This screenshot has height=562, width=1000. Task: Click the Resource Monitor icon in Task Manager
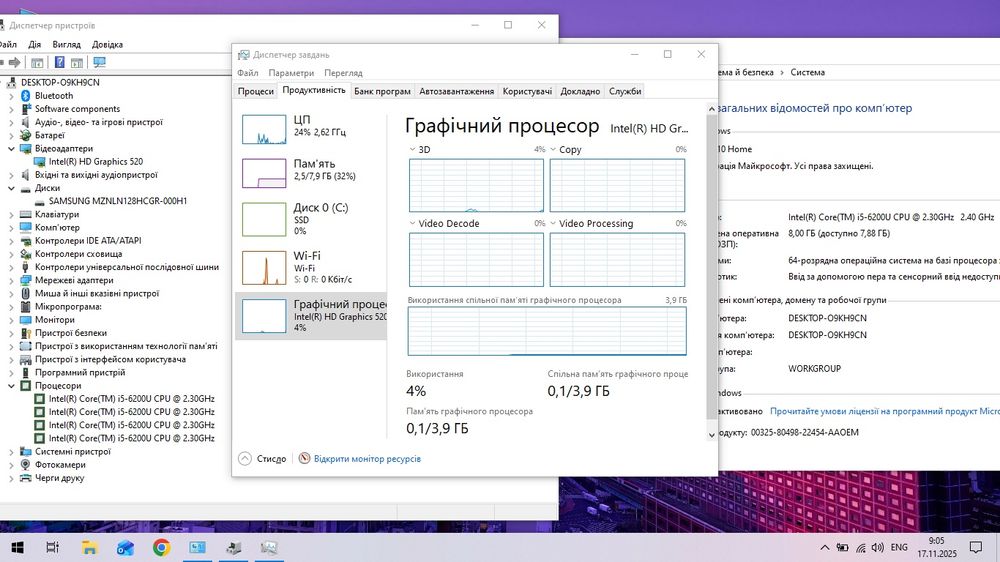[x=304, y=458]
